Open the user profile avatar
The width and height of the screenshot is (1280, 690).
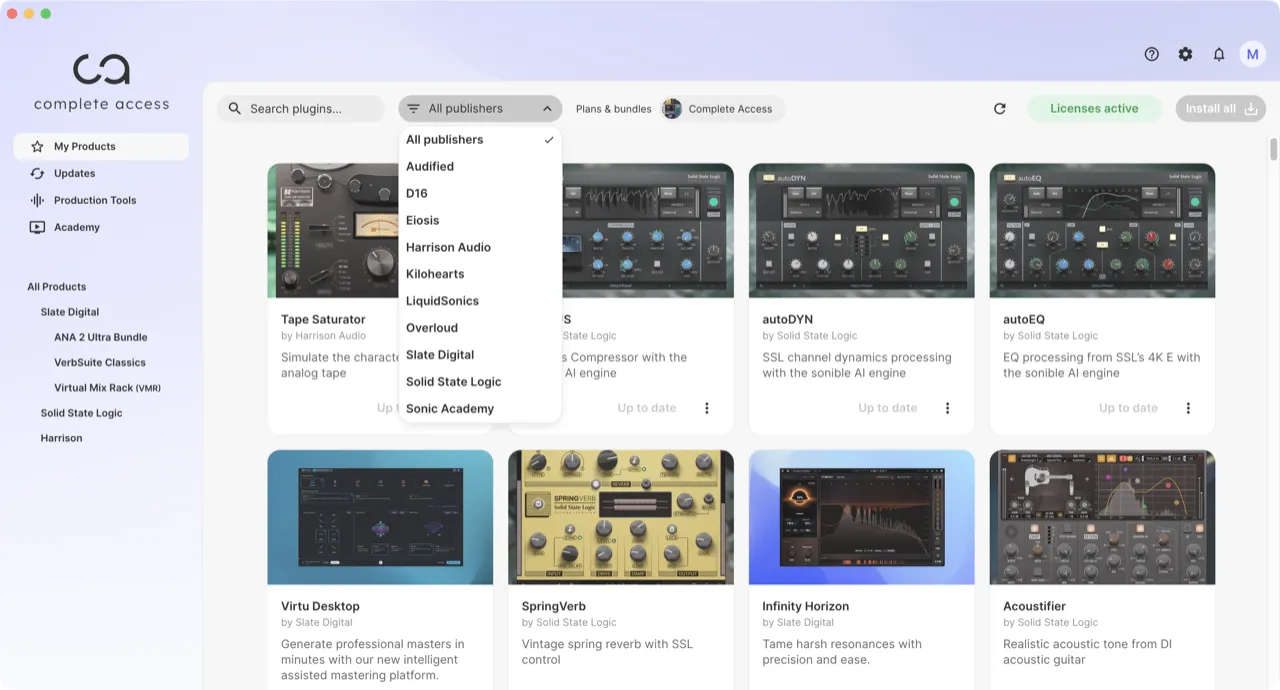click(1252, 55)
